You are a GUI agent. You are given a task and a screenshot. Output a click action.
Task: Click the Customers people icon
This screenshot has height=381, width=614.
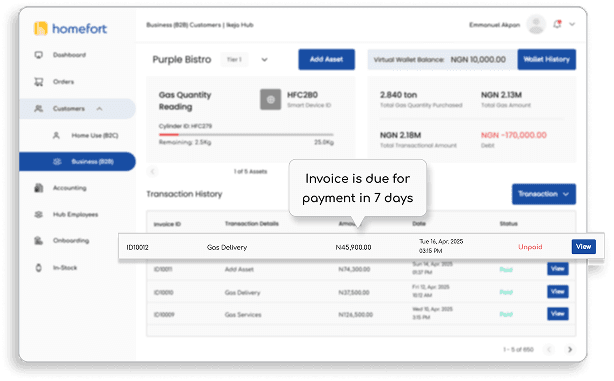click(38, 108)
